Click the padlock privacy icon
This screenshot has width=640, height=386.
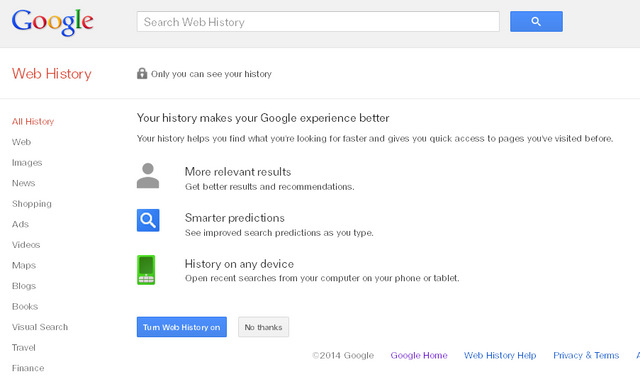(x=142, y=73)
